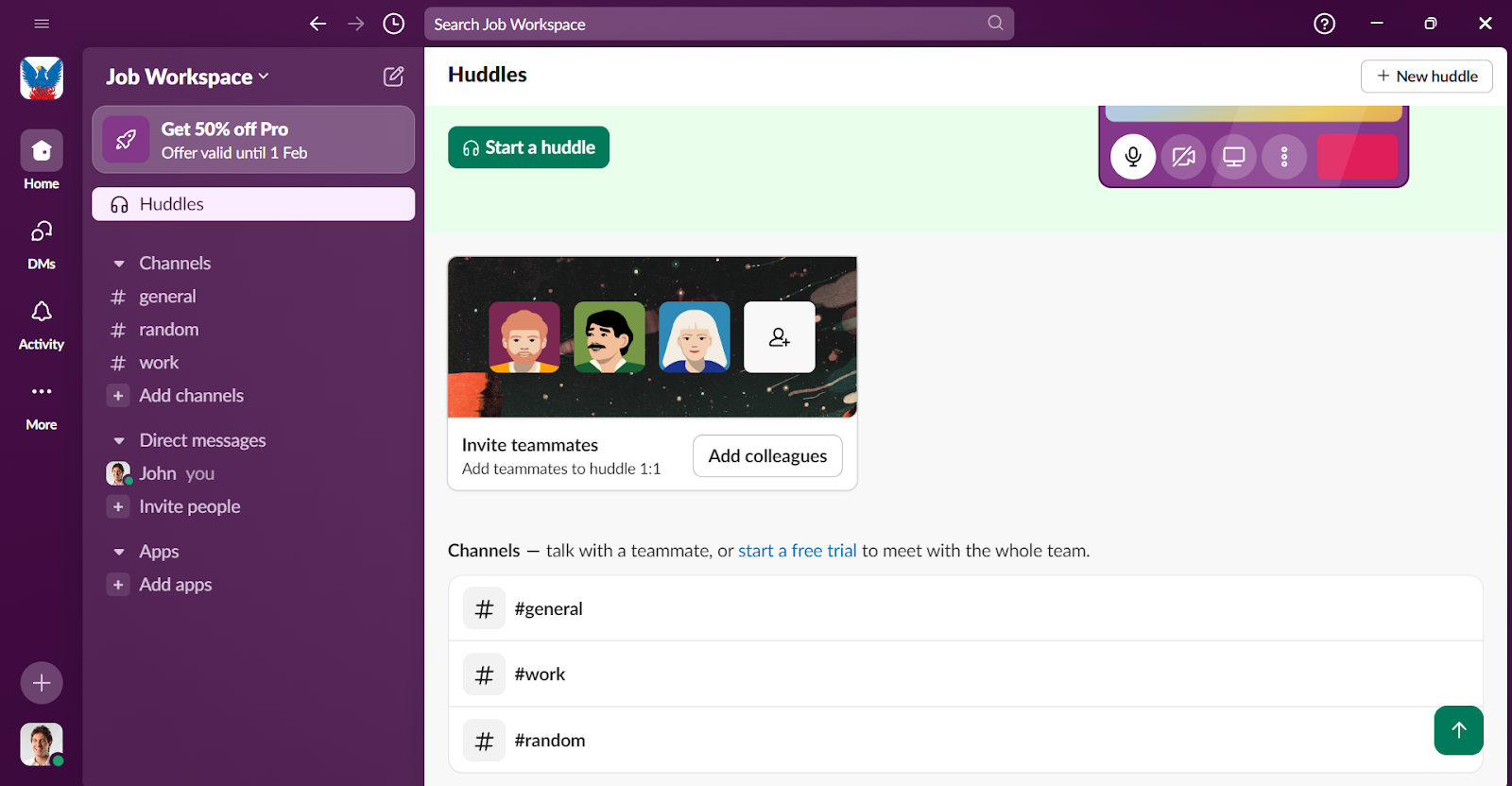Screen dimensions: 1512x786
Task: Click the microphone icon in huddle preview
Action: 1133,157
